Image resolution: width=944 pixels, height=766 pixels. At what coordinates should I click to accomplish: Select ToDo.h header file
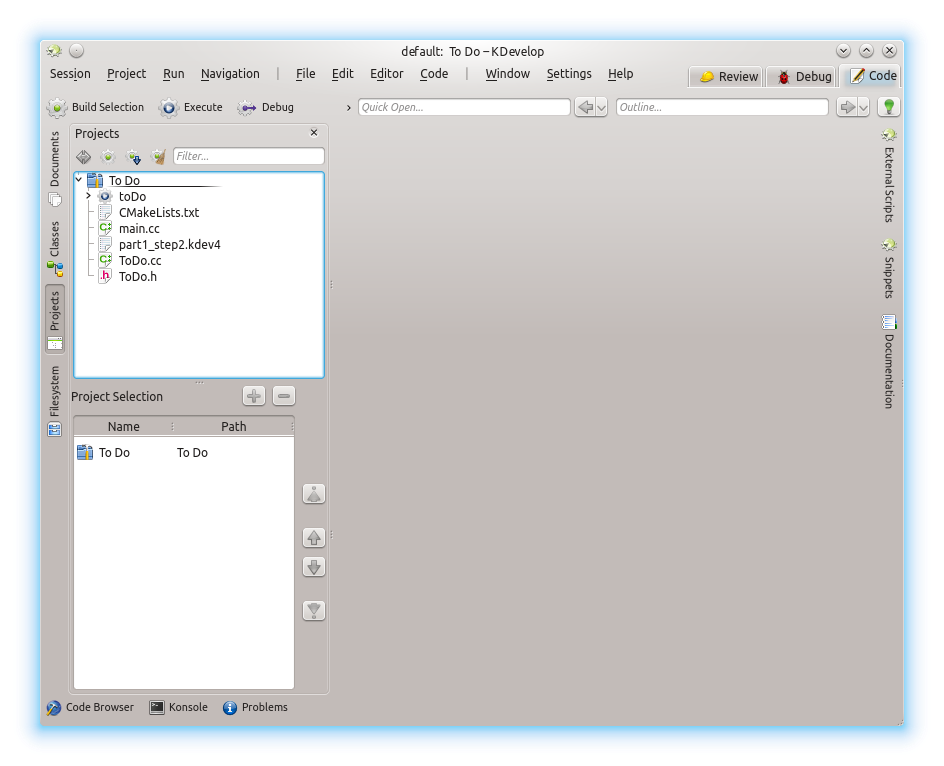point(138,276)
